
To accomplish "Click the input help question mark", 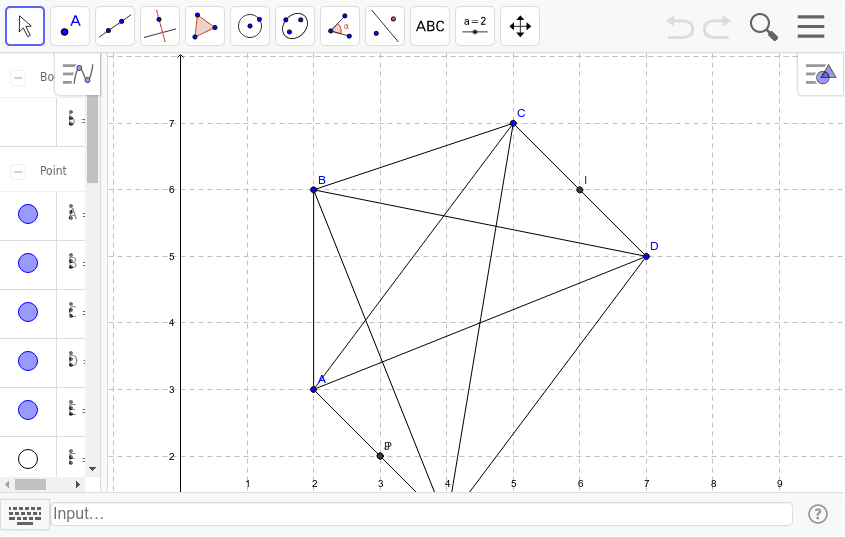I will (818, 514).
